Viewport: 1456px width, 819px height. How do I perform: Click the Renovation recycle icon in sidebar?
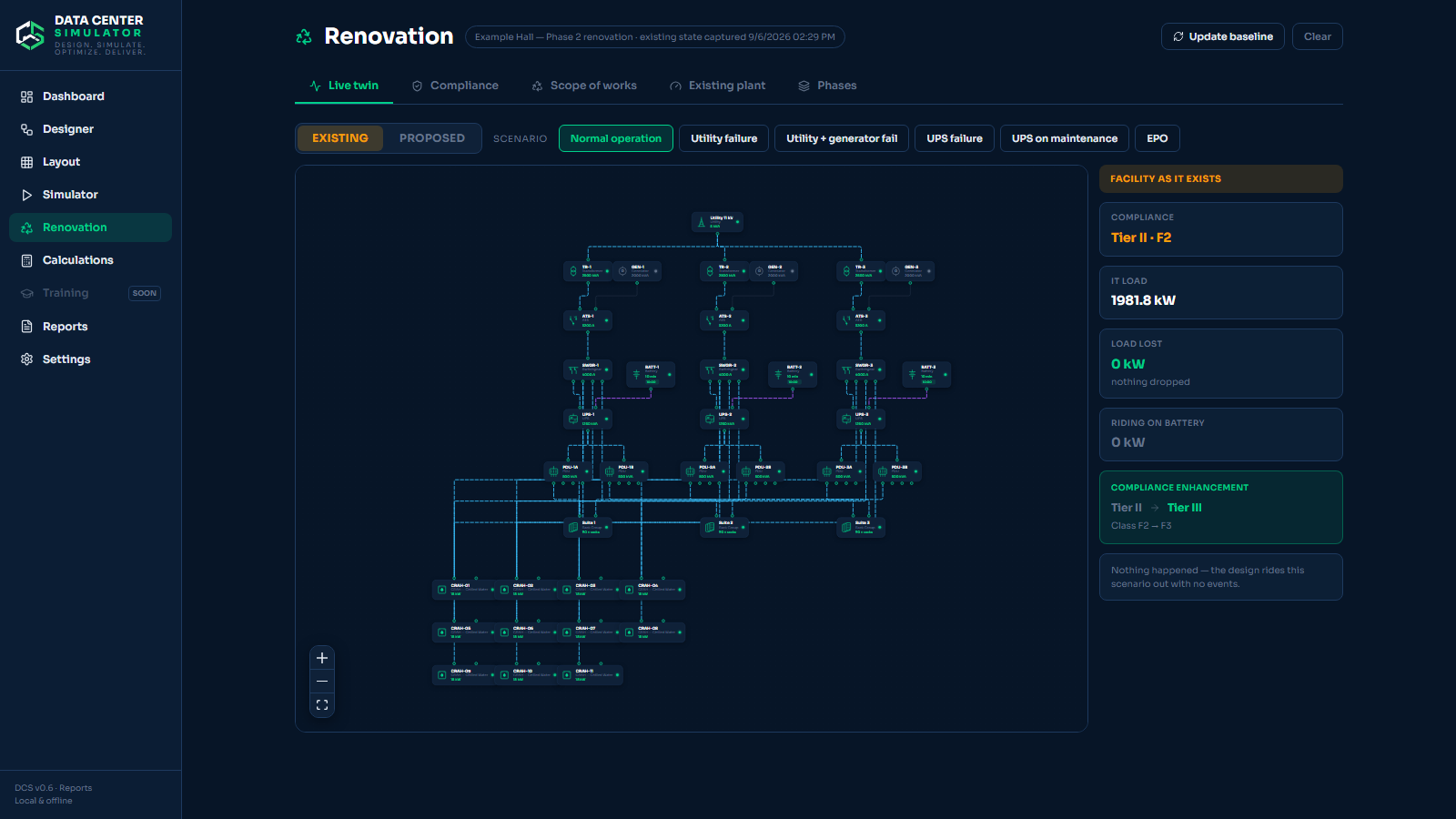(x=26, y=227)
